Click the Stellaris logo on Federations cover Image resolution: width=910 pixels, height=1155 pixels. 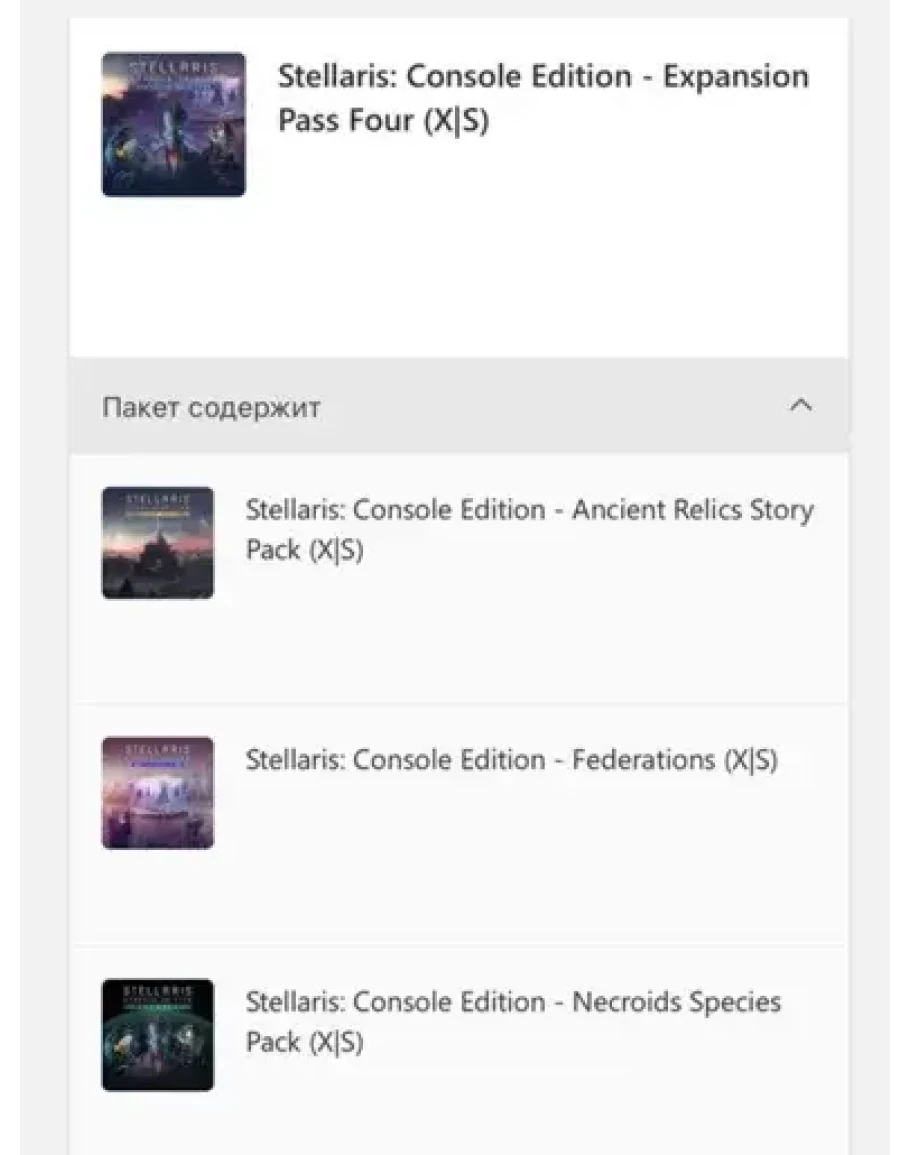tap(157, 747)
